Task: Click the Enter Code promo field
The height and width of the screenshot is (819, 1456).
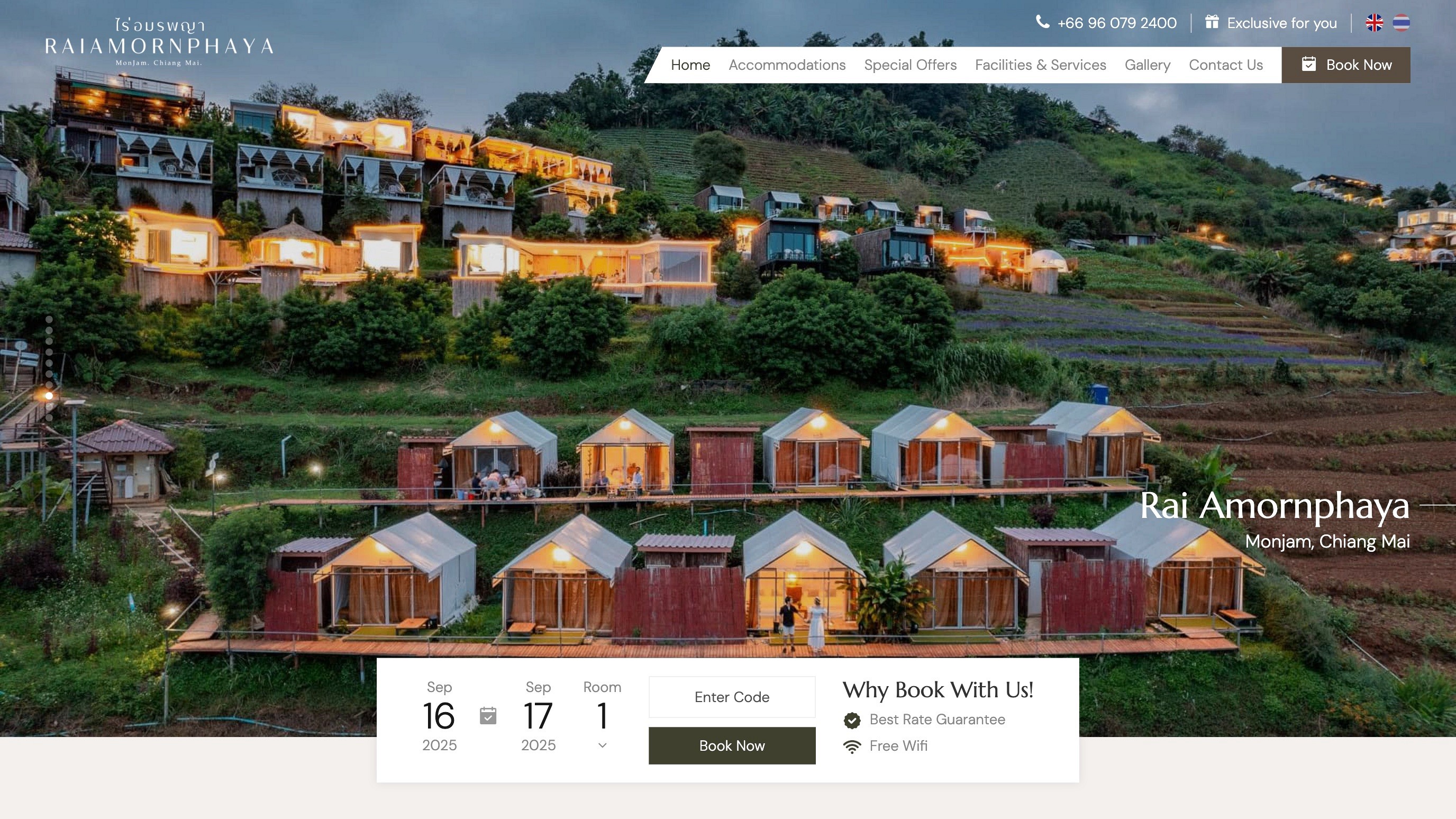Action: tap(732, 697)
